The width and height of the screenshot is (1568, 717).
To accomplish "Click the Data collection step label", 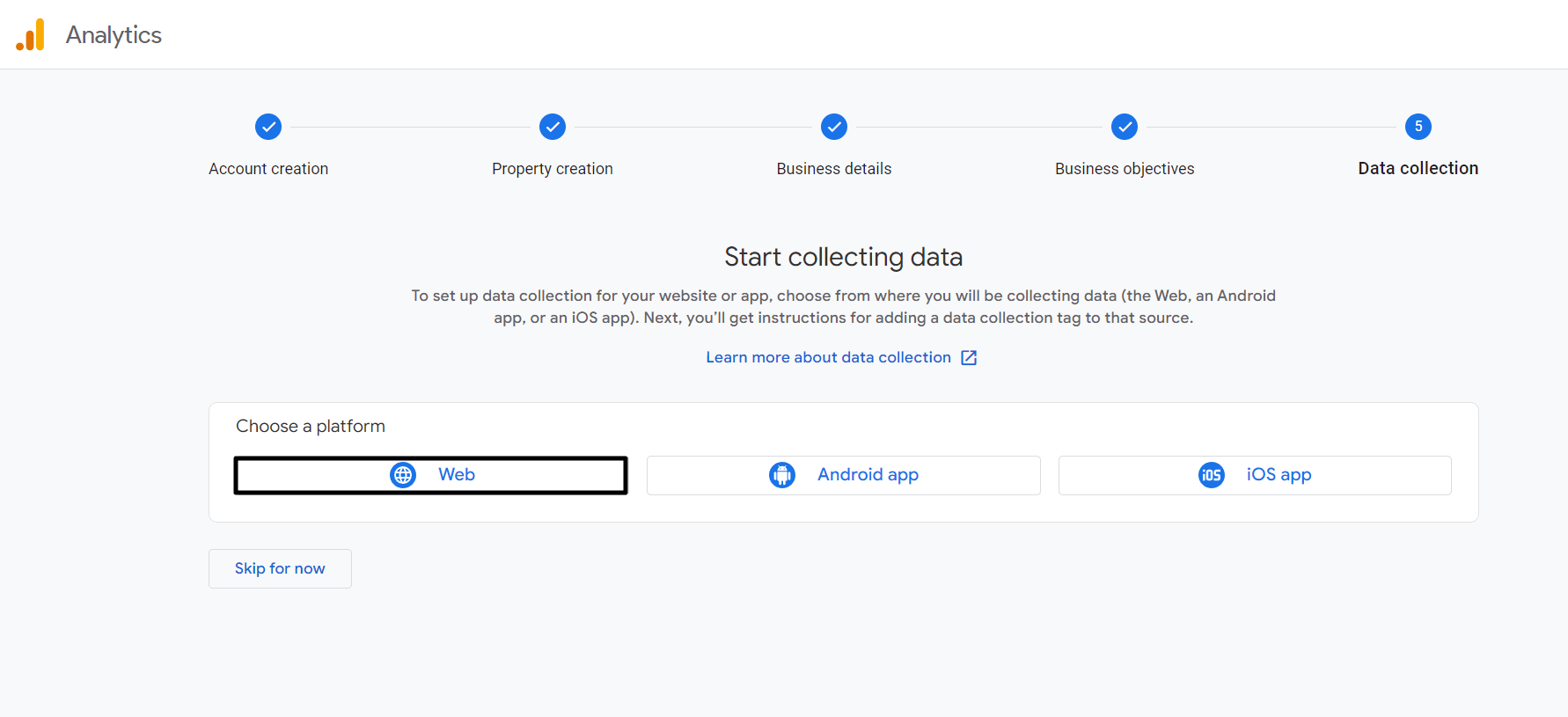I will 1418,168.
